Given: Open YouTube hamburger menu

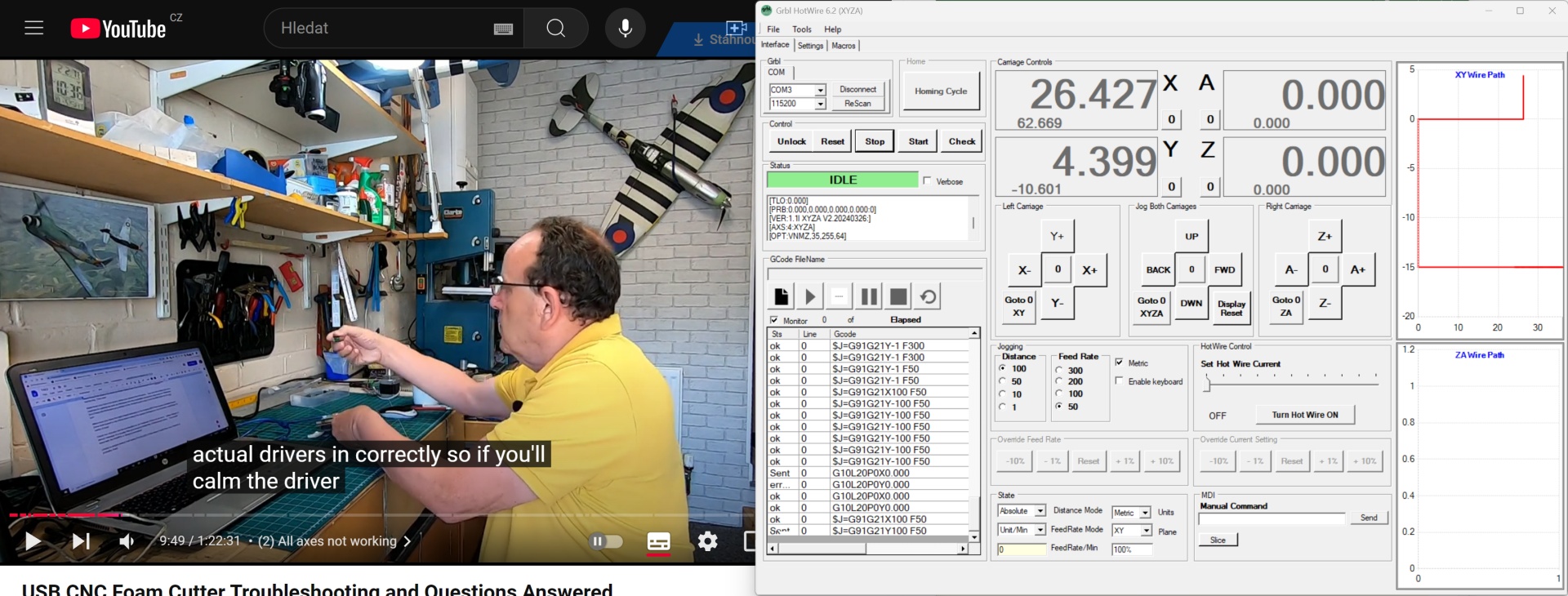Looking at the screenshot, I should 33,29.
